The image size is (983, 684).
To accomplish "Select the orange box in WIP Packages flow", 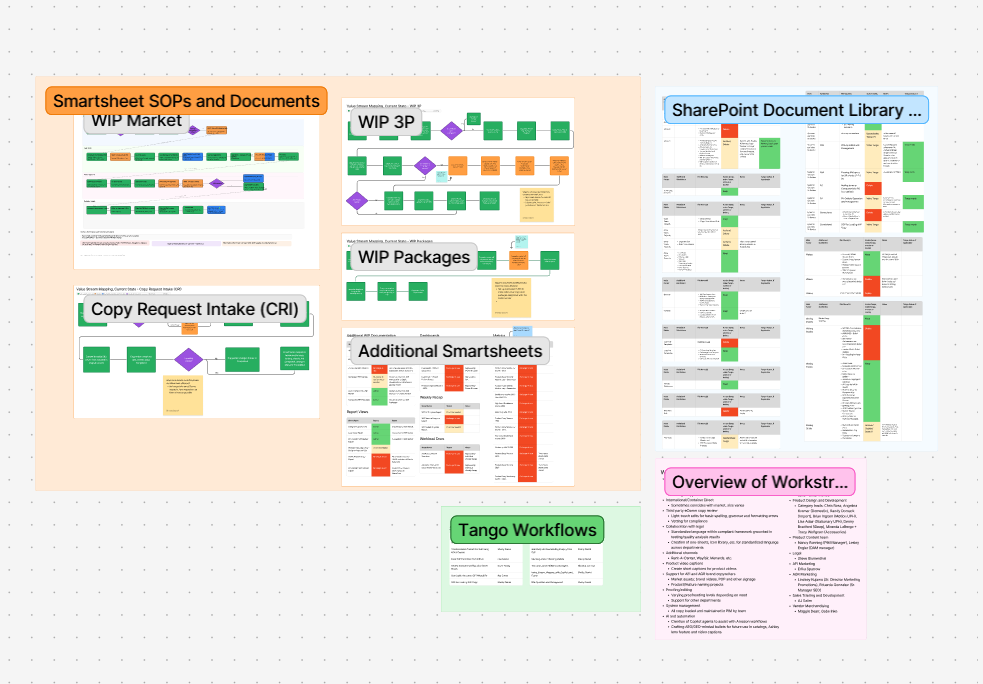I will tap(518, 260).
